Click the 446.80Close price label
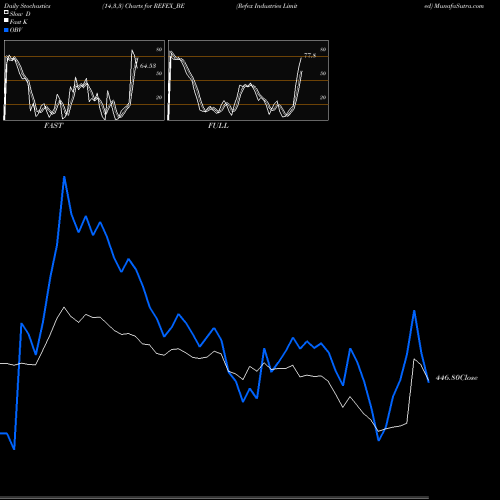 click(457, 378)
